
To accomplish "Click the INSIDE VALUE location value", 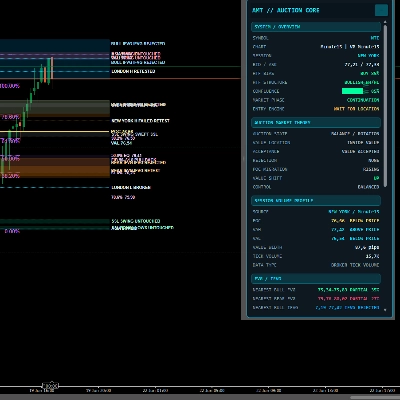I will [x=363, y=142].
